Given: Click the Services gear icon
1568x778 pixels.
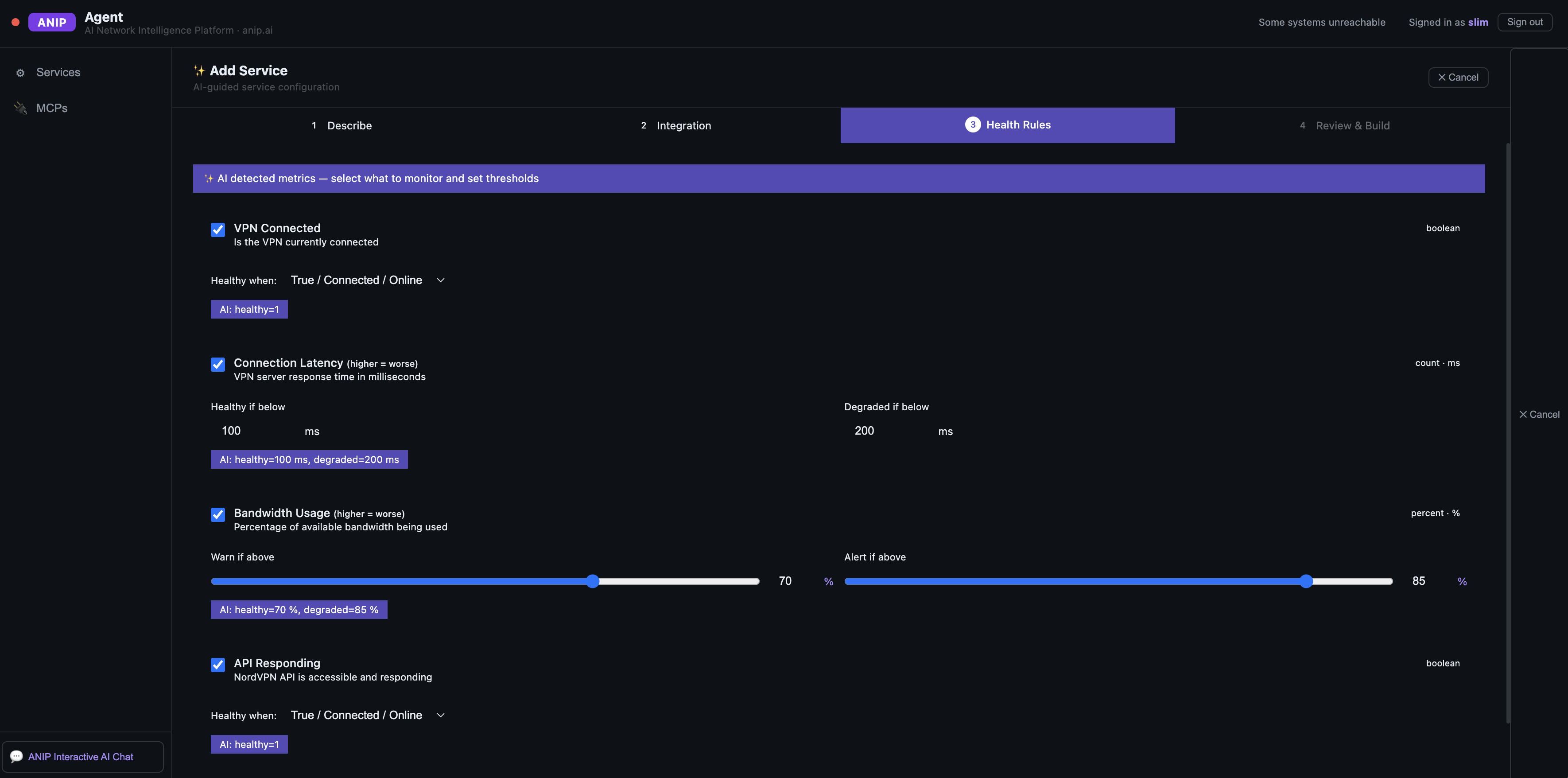Looking at the screenshot, I should tap(20, 73).
